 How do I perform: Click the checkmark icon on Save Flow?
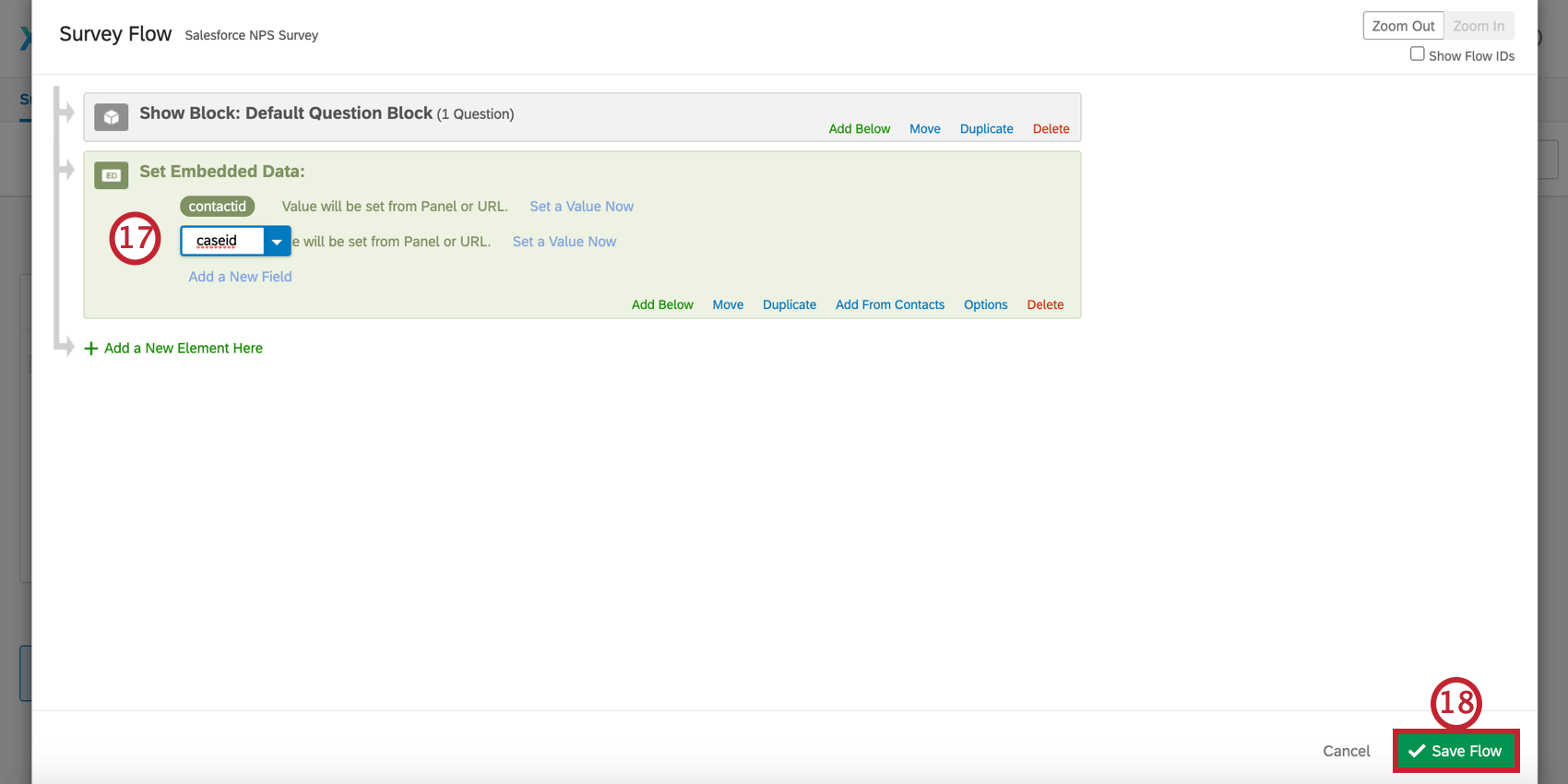[x=1417, y=751]
